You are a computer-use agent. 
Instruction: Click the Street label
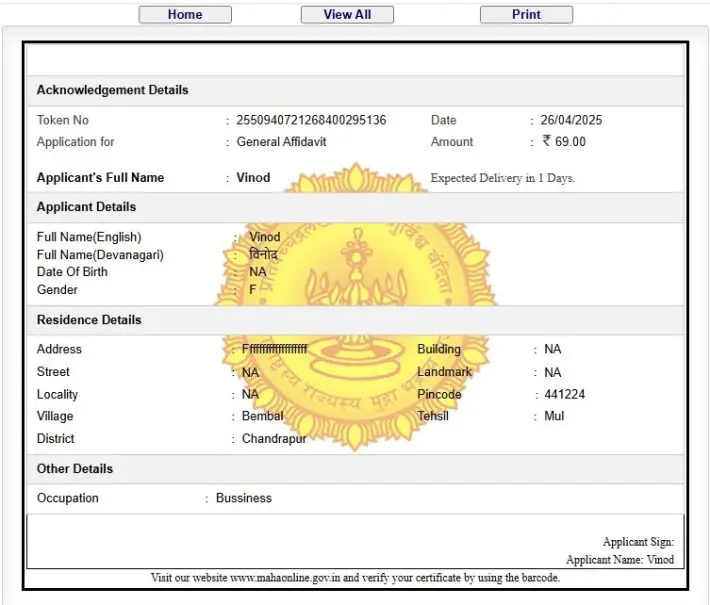pyautogui.click(x=53, y=372)
